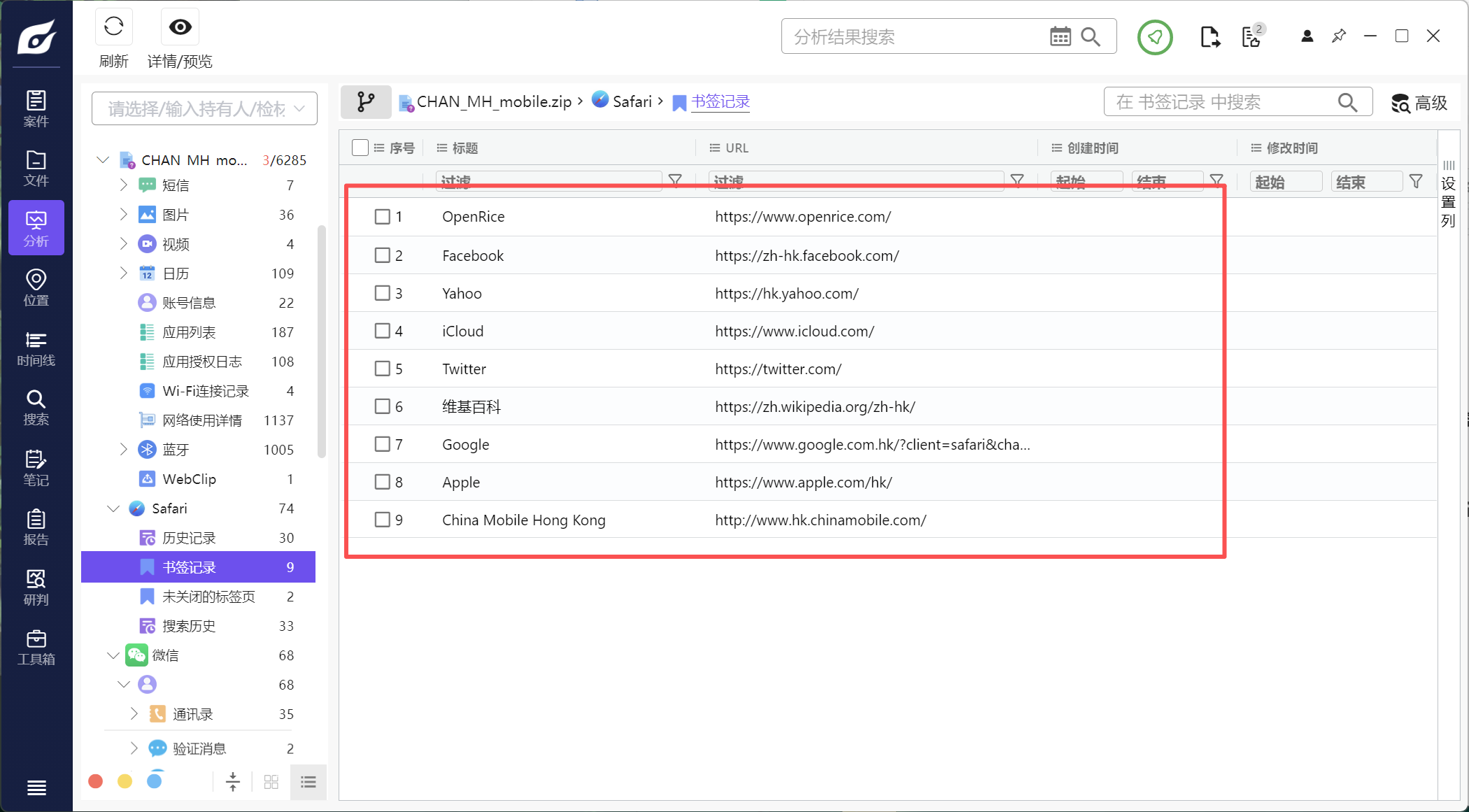1469x812 pixels.
Task: Open the 时间线 timeline sidebar icon
Action: tap(36, 348)
